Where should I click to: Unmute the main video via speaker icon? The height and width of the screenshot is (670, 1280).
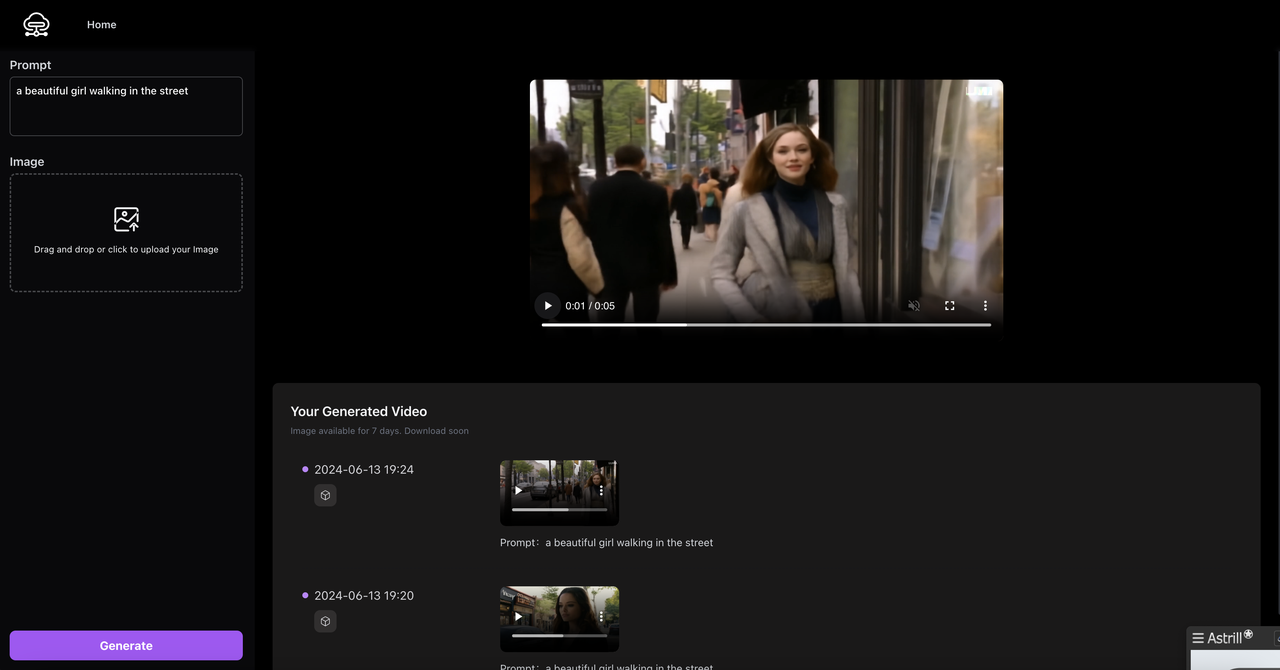coord(914,306)
